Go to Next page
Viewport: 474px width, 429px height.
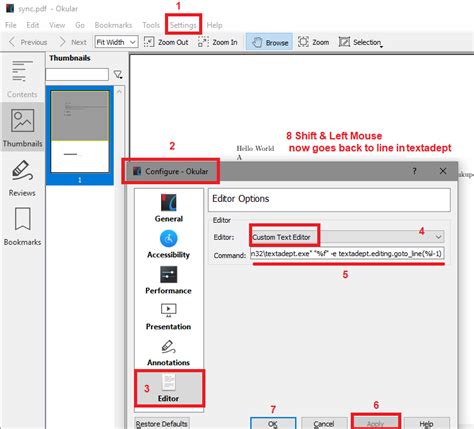coord(73,42)
